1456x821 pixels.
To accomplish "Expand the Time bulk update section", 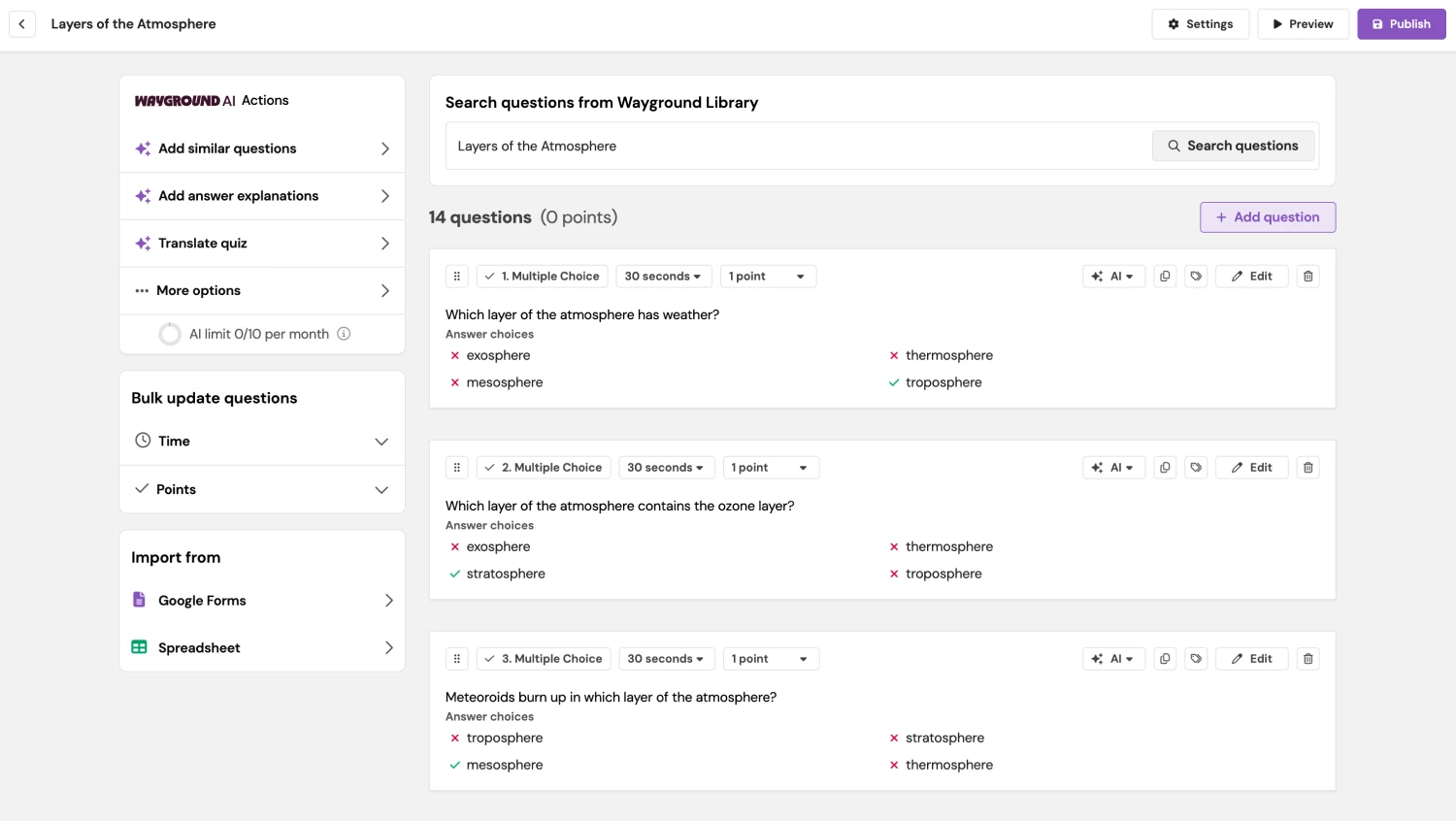I will click(x=262, y=441).
